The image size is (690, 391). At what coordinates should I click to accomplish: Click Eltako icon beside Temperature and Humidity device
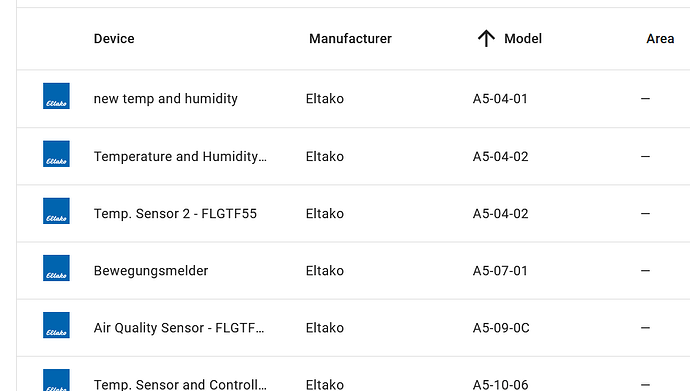point(56,153)
